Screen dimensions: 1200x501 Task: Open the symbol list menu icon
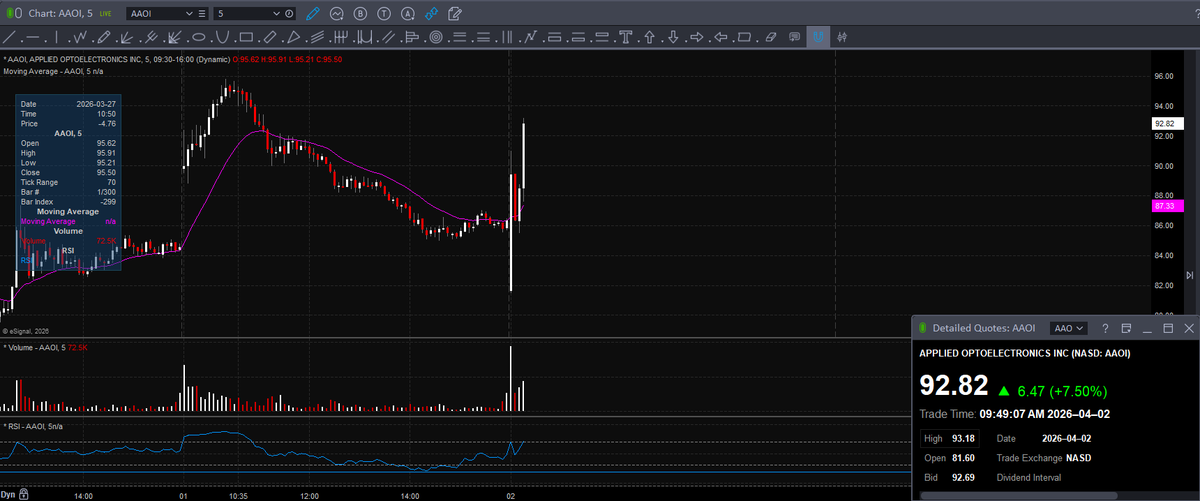pos(202,14)
